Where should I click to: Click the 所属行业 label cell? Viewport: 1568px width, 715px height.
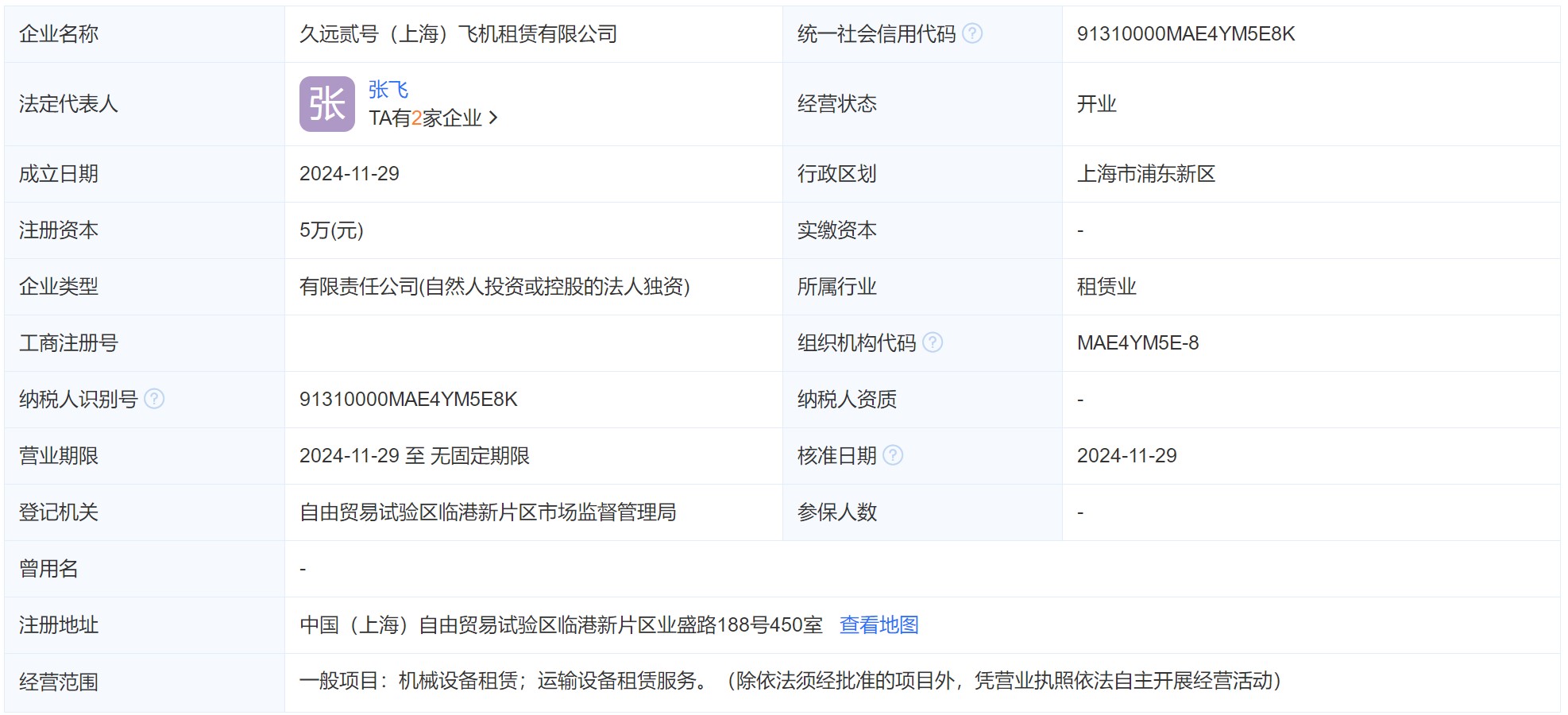tap(922, 287)
